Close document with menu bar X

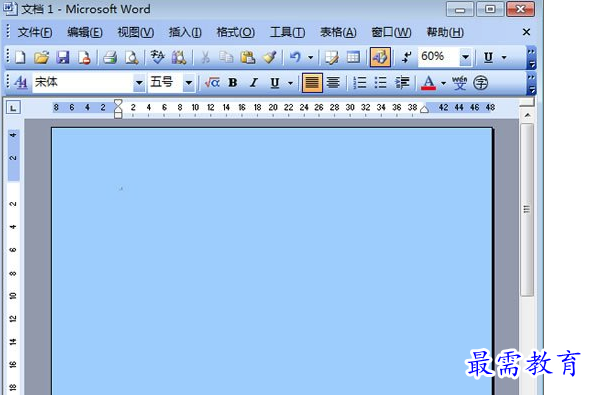tap(526, 32)
